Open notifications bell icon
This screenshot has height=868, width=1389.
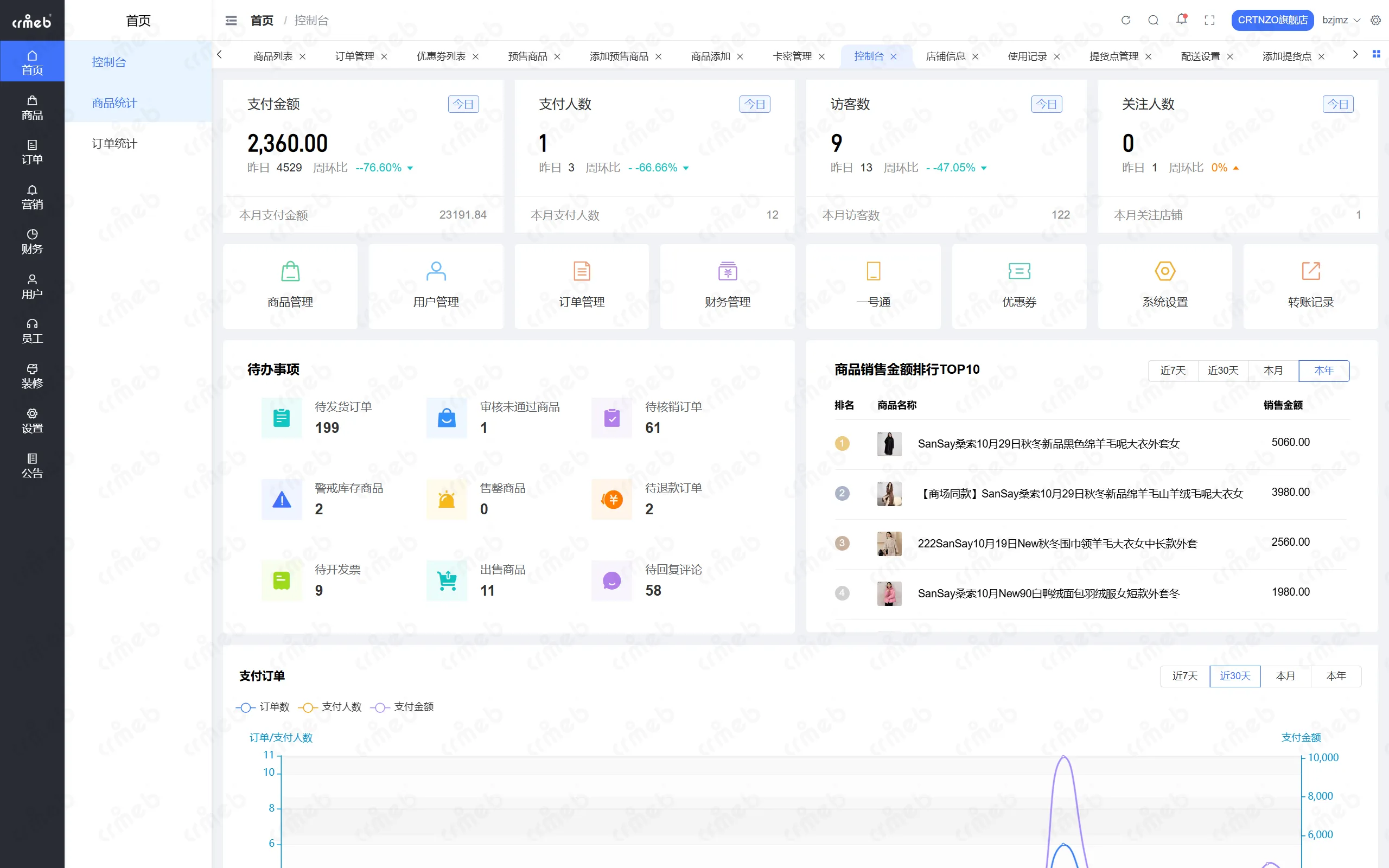pos(1181,20)
